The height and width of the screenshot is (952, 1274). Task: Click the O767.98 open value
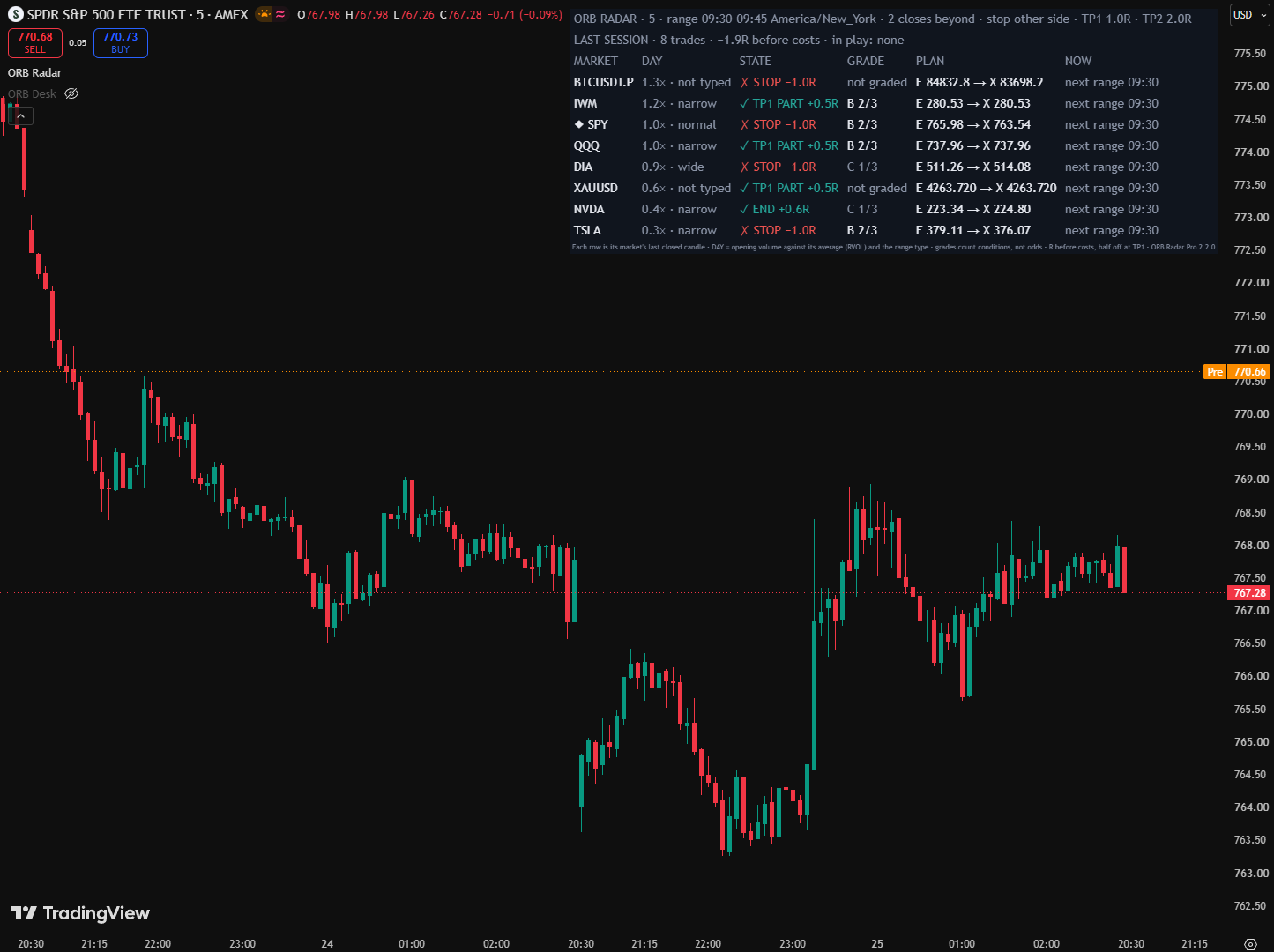point(319,15)
